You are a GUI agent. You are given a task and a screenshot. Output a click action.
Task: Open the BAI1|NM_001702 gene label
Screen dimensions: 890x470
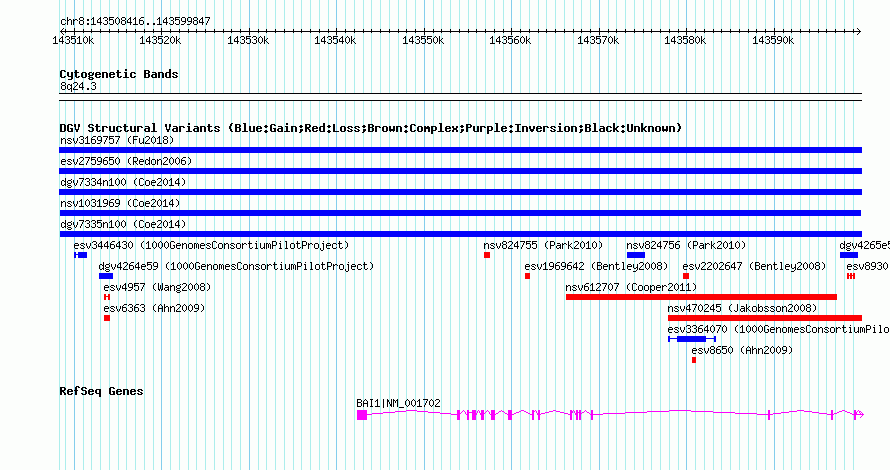pos(398,403)
